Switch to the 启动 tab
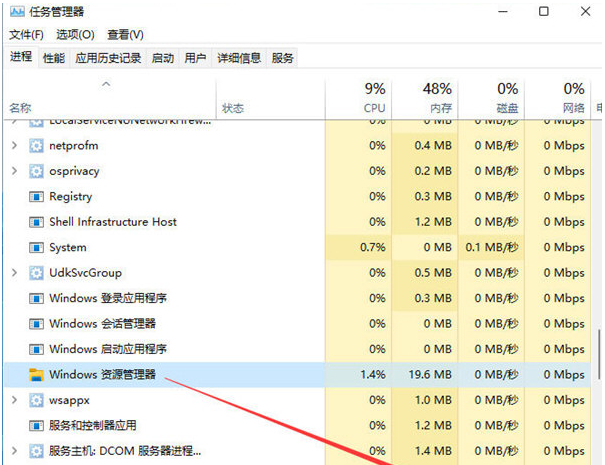605x465 pixels. (x=162, y=58)
